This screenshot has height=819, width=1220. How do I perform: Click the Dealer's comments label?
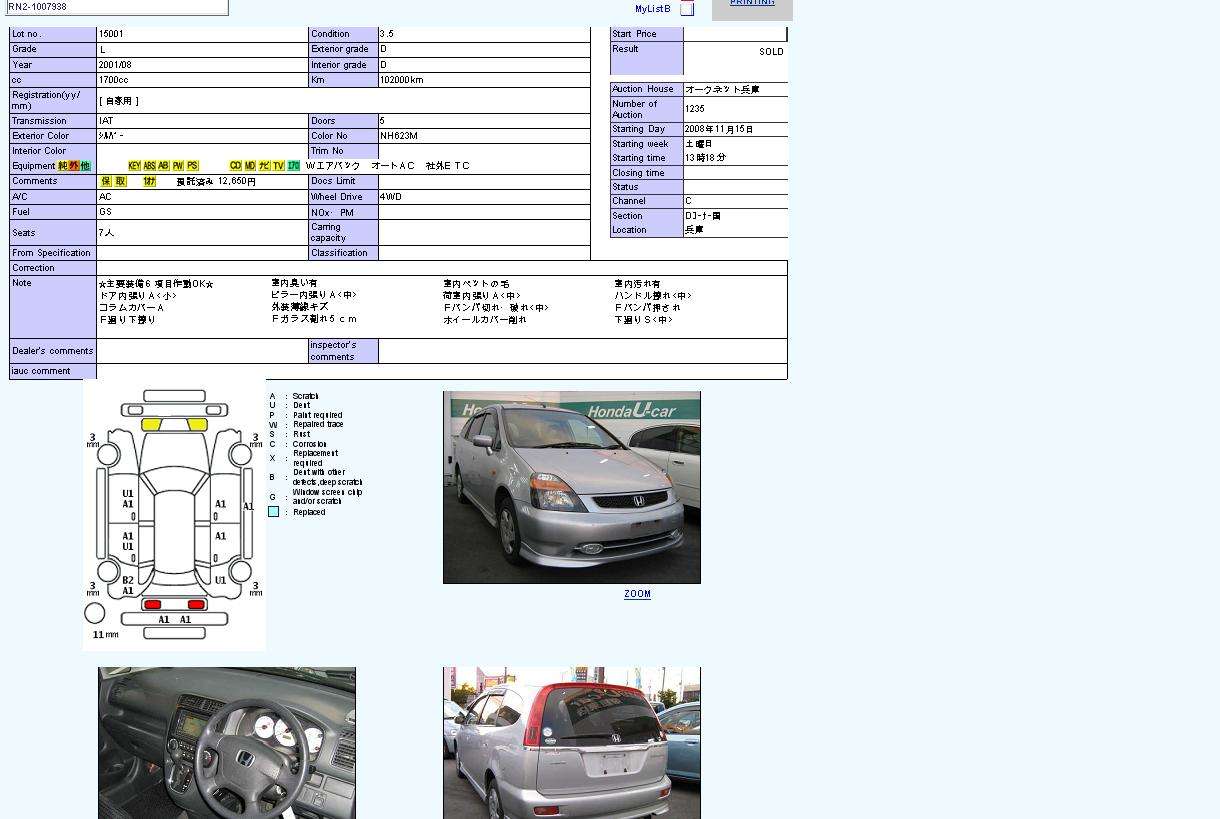[x=52, y=351]
